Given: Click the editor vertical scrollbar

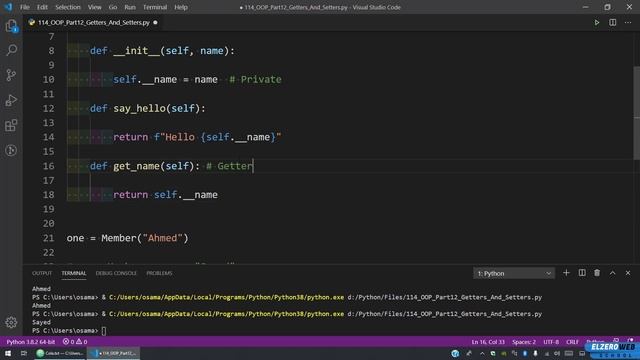Looking at the screenshot, I should [636, 112].
